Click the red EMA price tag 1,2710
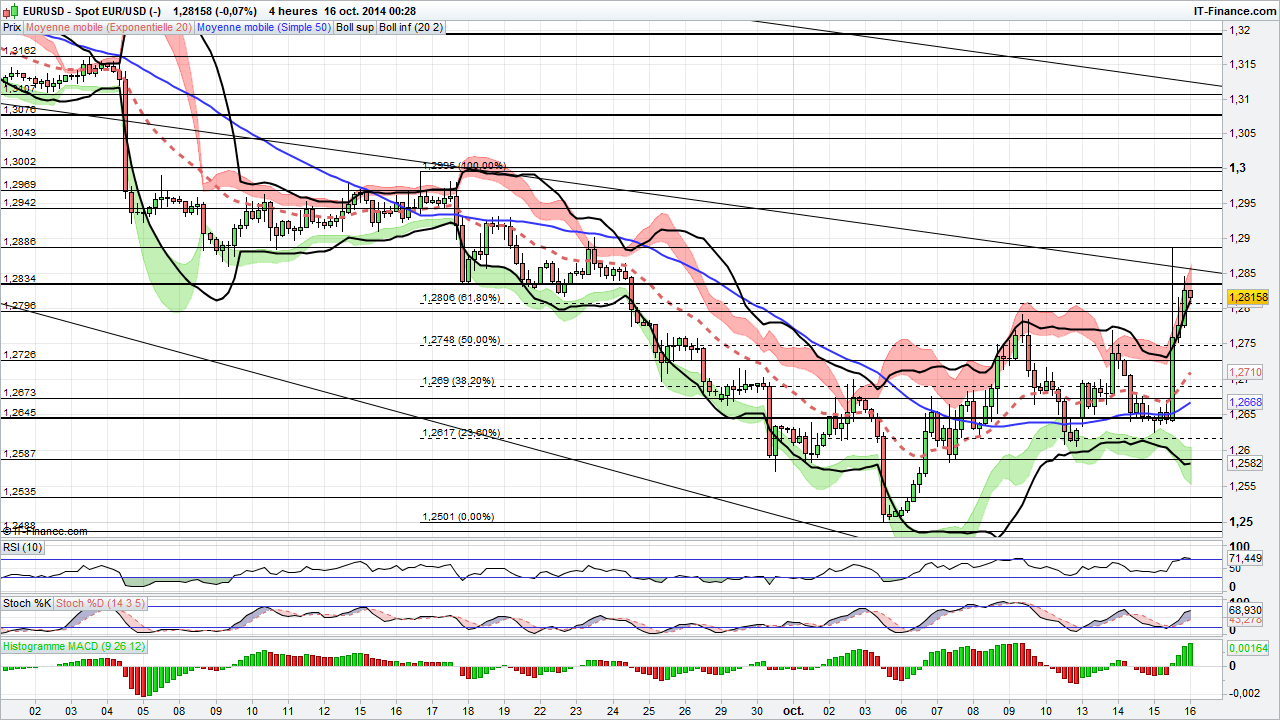 coord(1246,372)
